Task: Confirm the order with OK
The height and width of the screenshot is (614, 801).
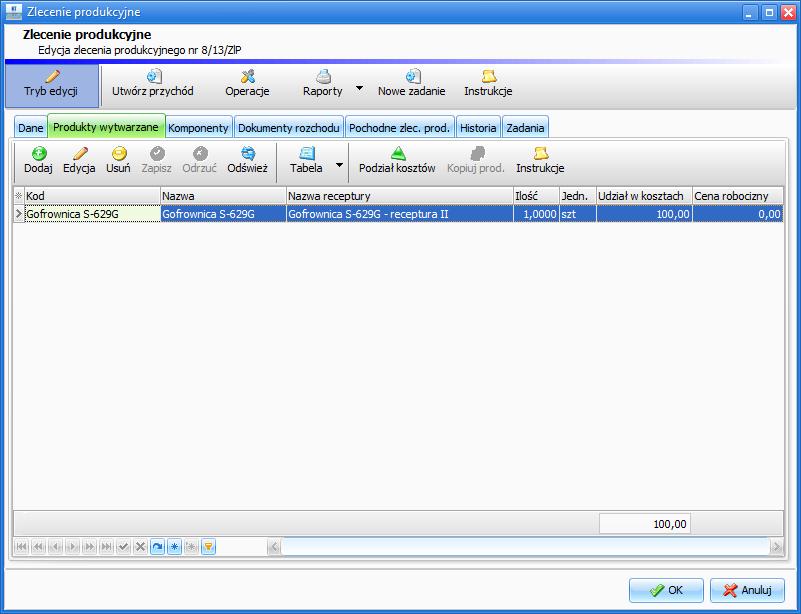Action: 666,590
